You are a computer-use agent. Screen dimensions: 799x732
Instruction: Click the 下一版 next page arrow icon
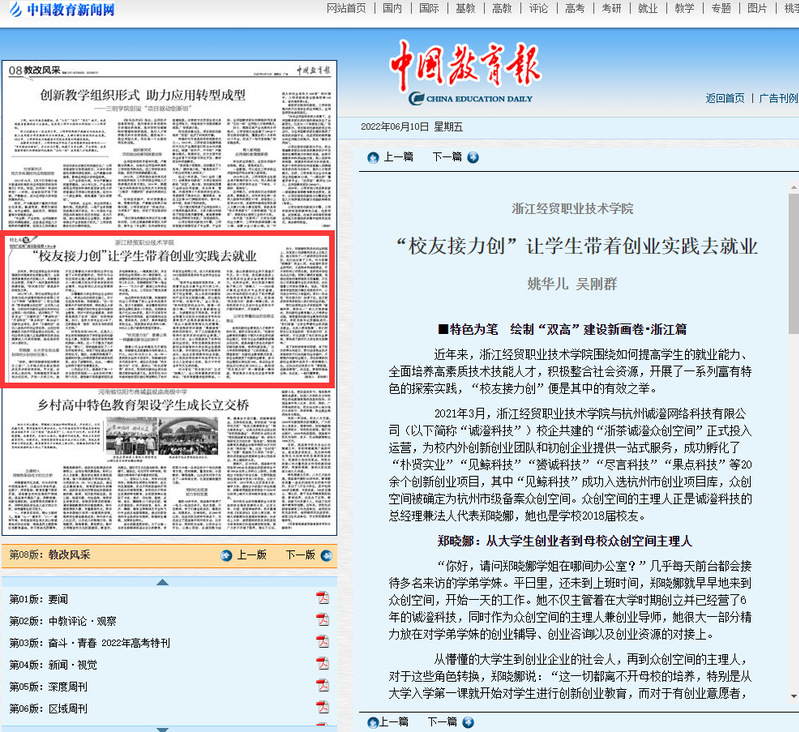point(325,555)
